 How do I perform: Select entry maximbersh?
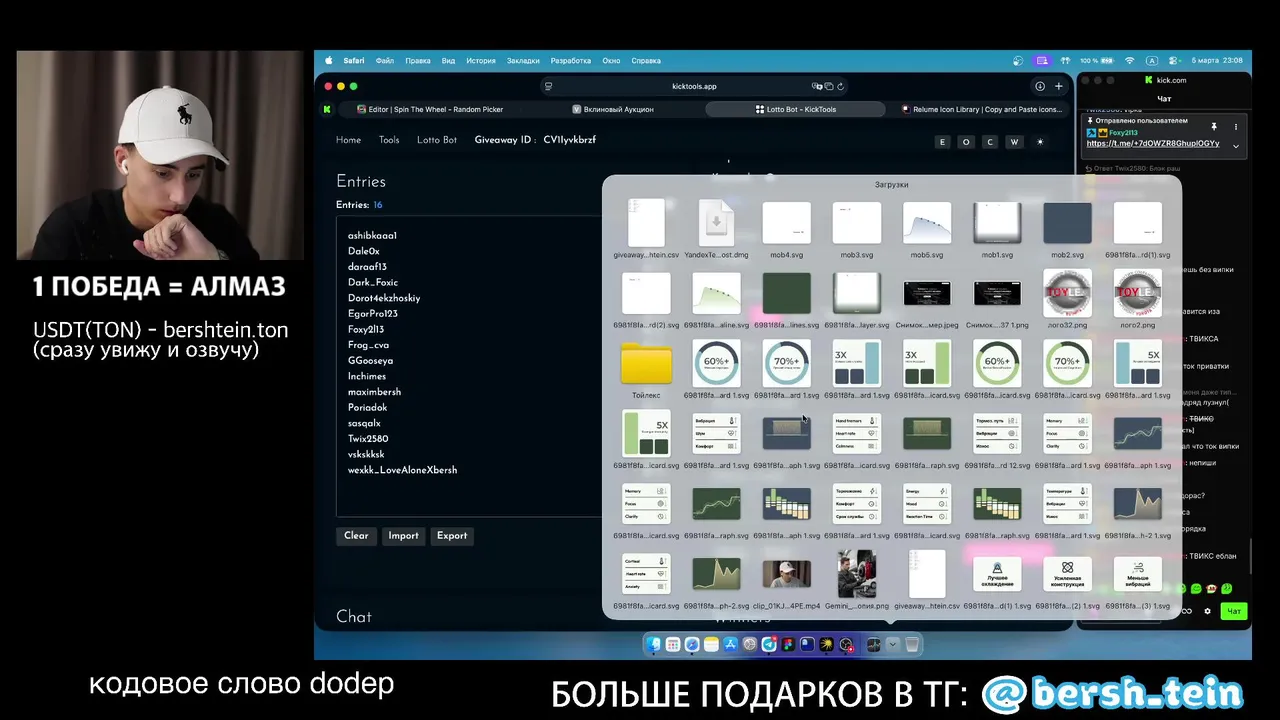point(374,392)
